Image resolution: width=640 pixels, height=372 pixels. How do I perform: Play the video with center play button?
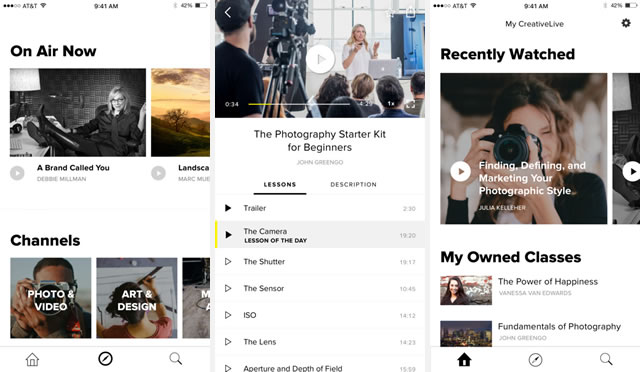tap(320, 59)
